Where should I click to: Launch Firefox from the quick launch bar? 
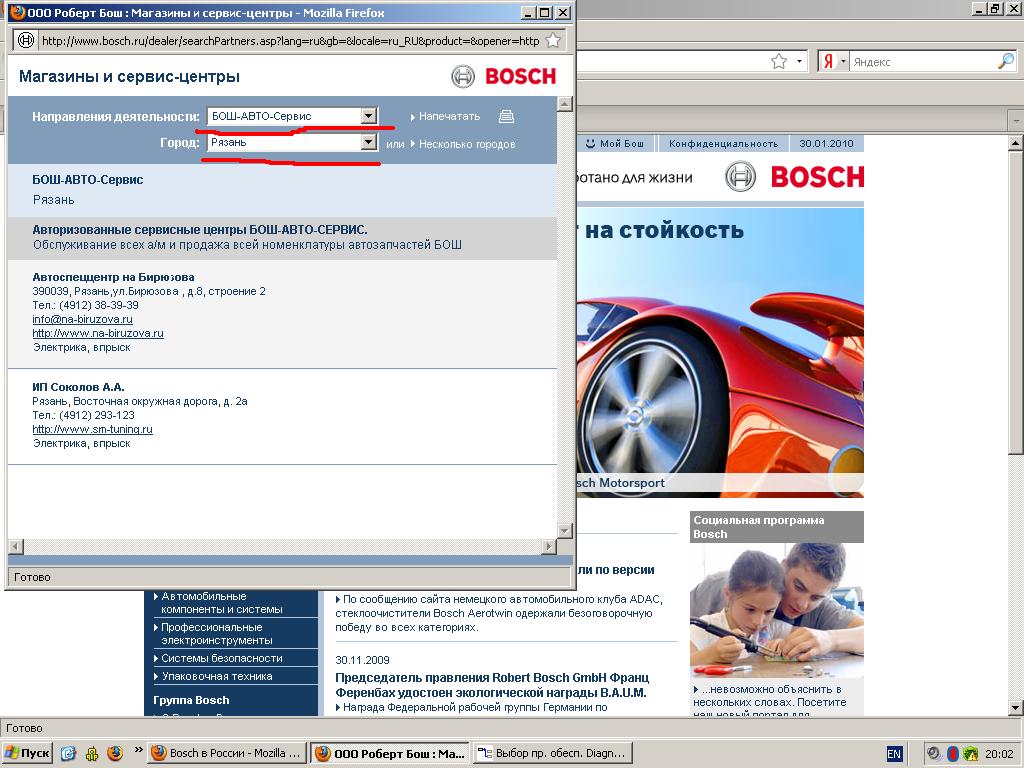click(115, 753)
